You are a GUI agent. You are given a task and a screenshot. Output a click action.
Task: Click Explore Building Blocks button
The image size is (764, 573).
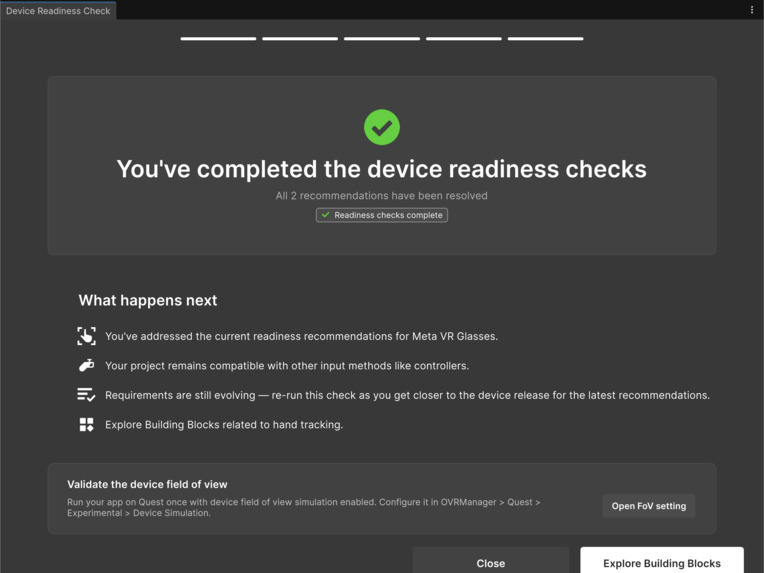coord(662,562)
